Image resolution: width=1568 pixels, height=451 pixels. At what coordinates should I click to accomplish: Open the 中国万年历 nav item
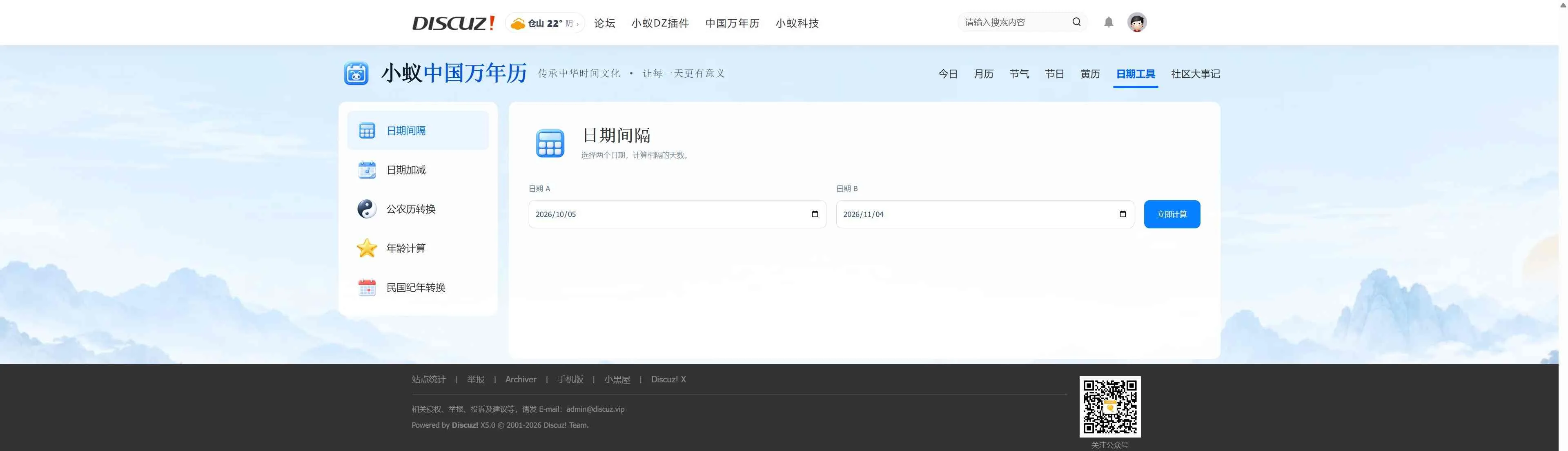pos(732,23)
